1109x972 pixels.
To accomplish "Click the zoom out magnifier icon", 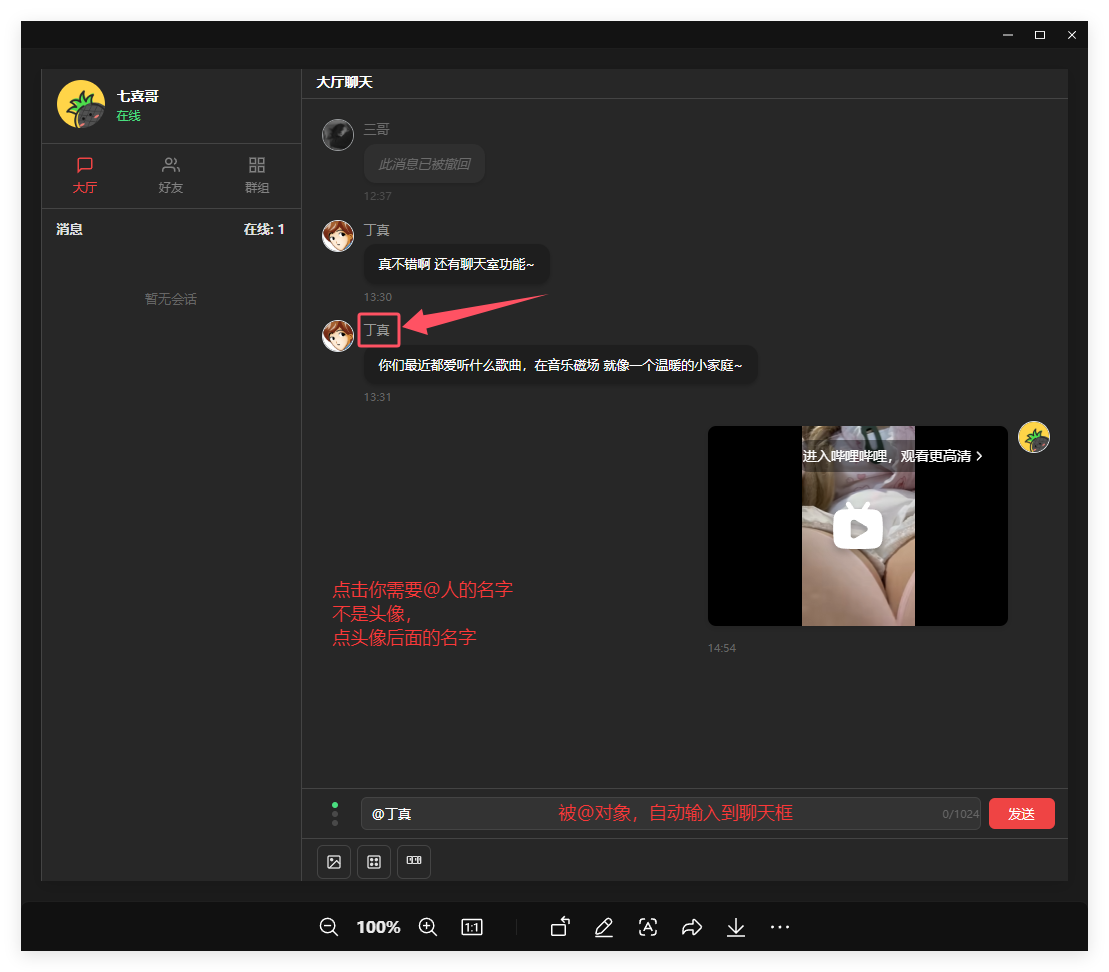I will 328,927.
